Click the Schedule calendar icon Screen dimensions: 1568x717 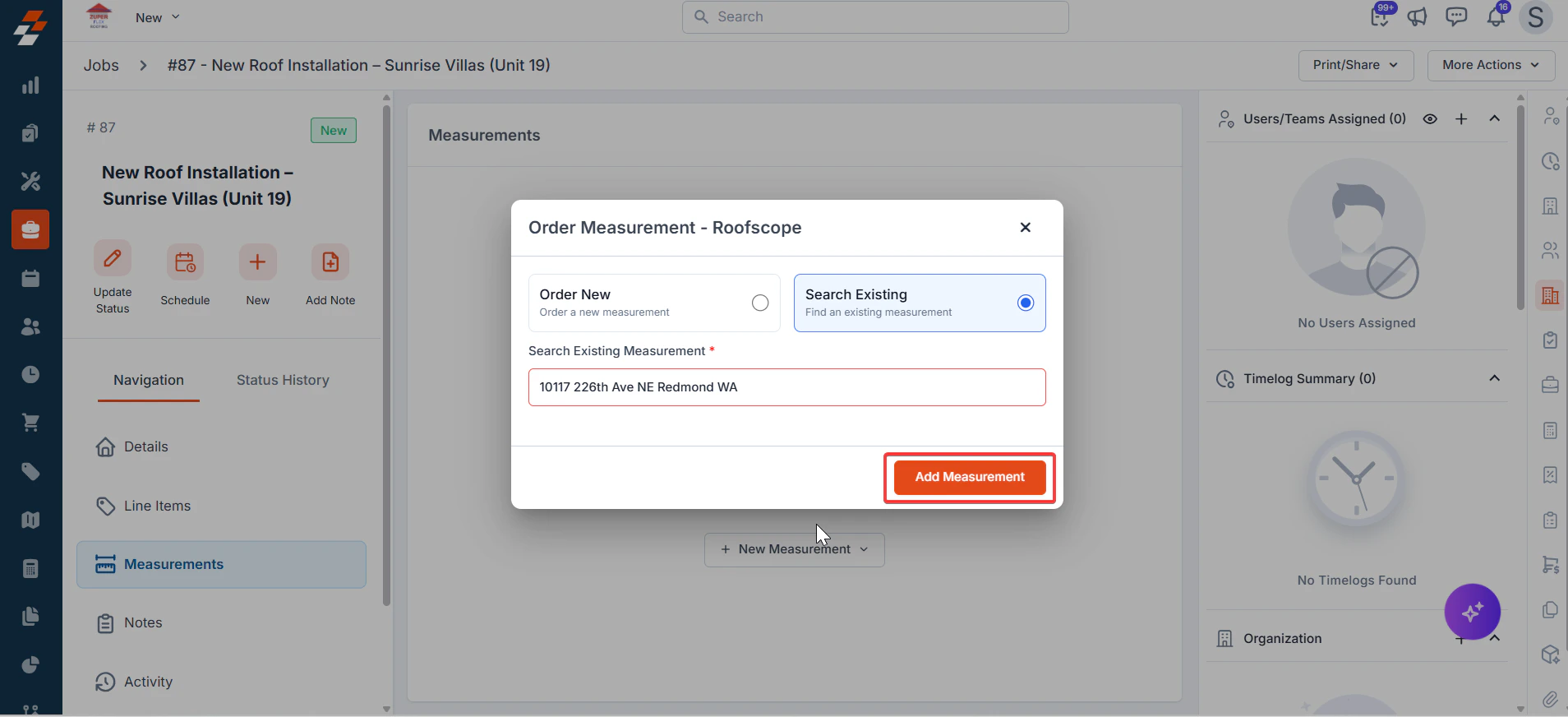185,262
